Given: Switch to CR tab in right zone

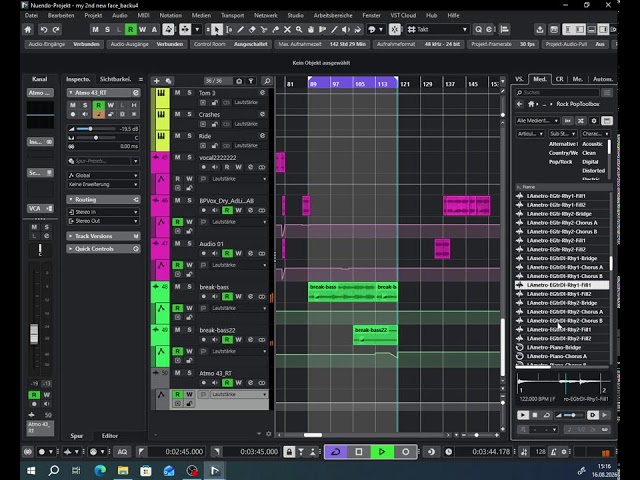Looking at the screenshot, I should (560, 79).
